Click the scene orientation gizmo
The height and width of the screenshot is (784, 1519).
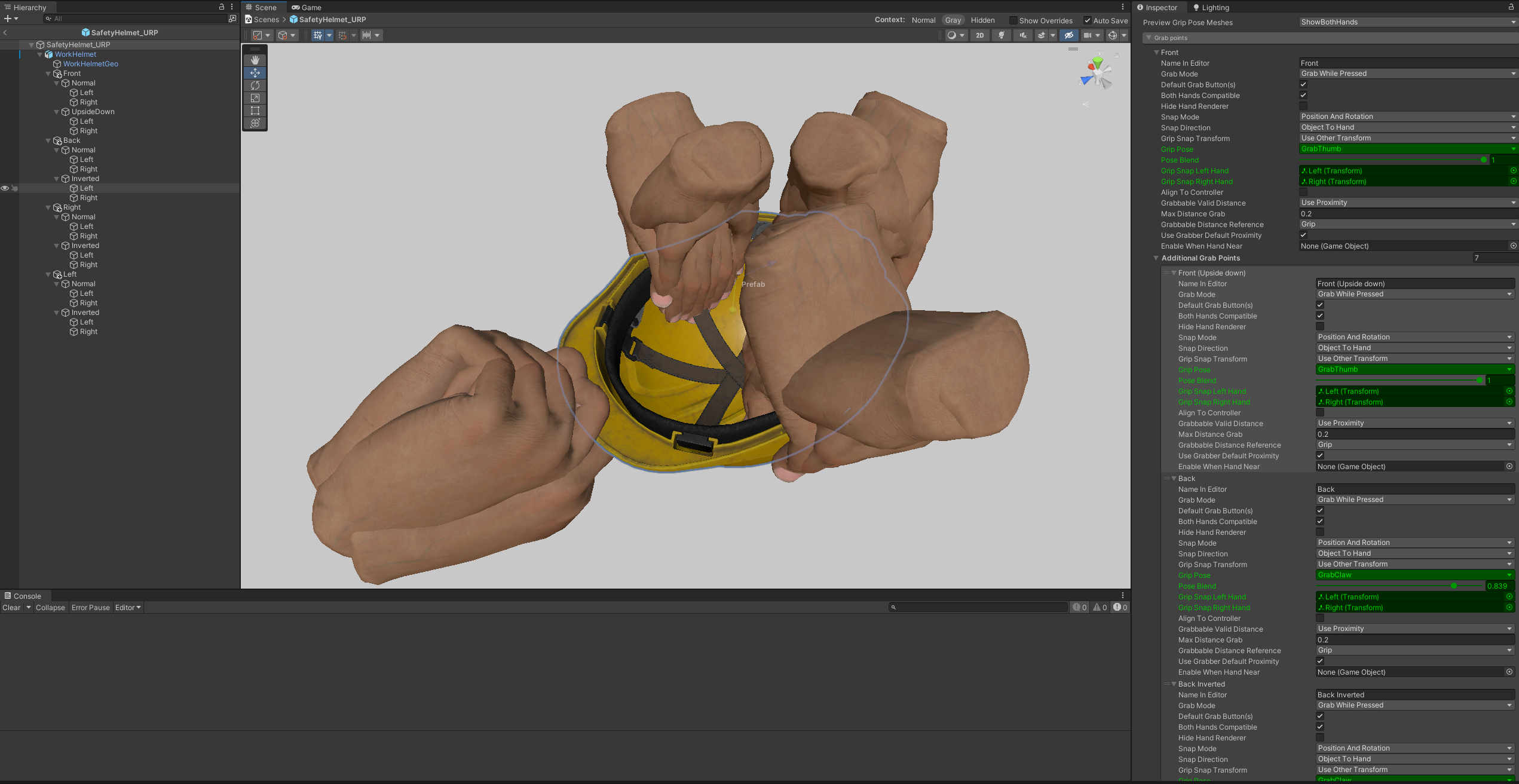[x=1097, y=73]
